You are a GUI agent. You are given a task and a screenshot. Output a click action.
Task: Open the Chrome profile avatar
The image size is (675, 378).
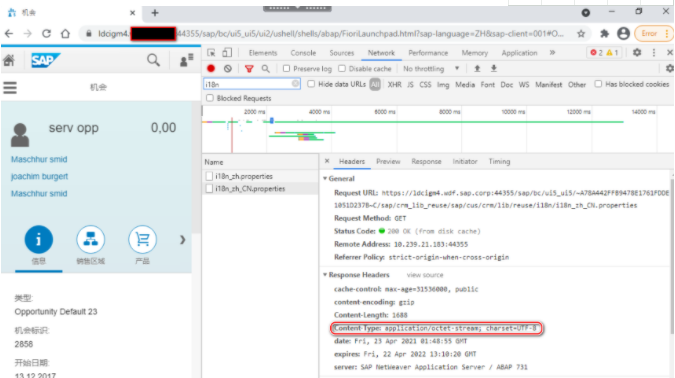623,34
